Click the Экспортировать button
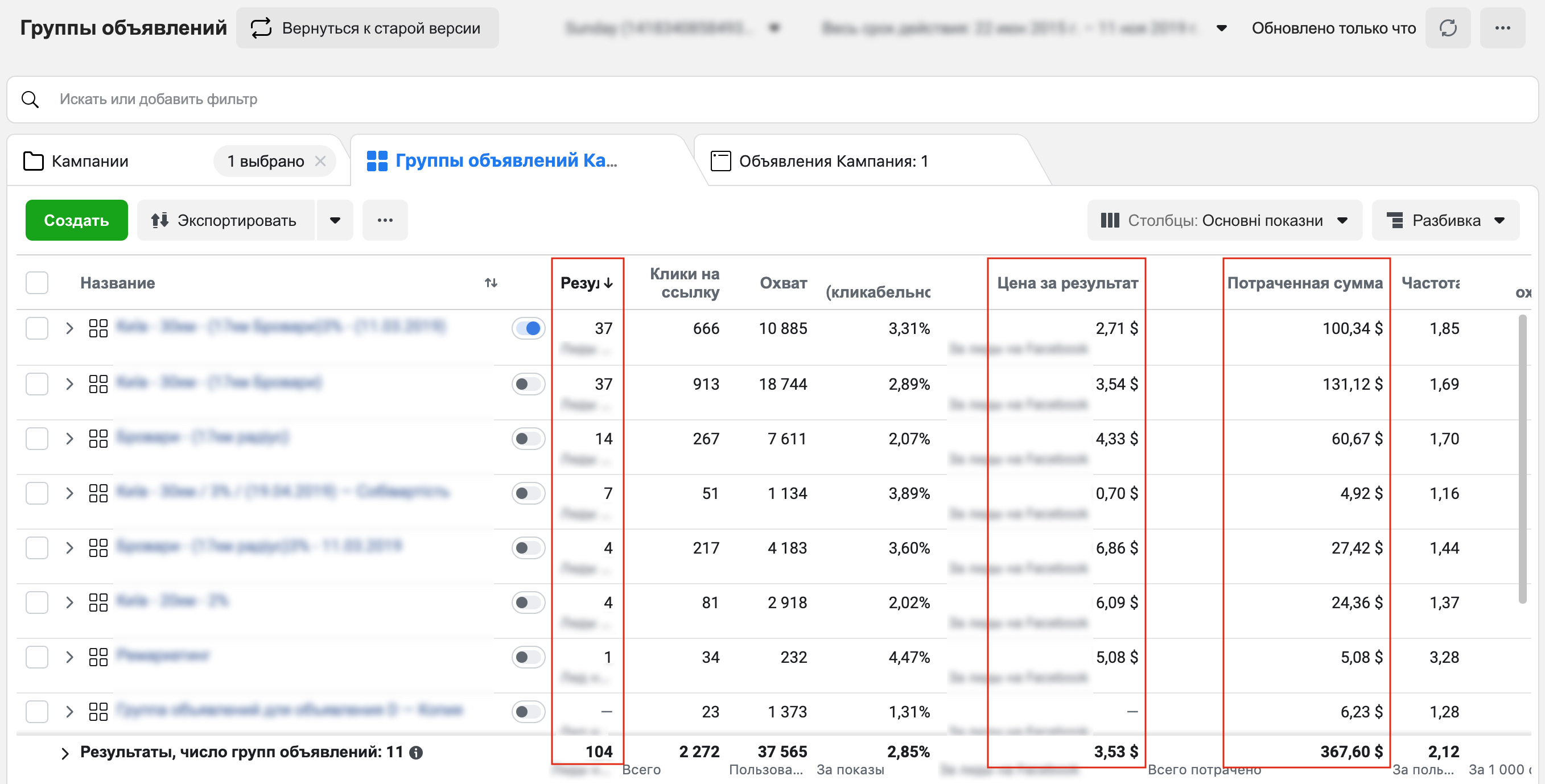 pos(225,220)
